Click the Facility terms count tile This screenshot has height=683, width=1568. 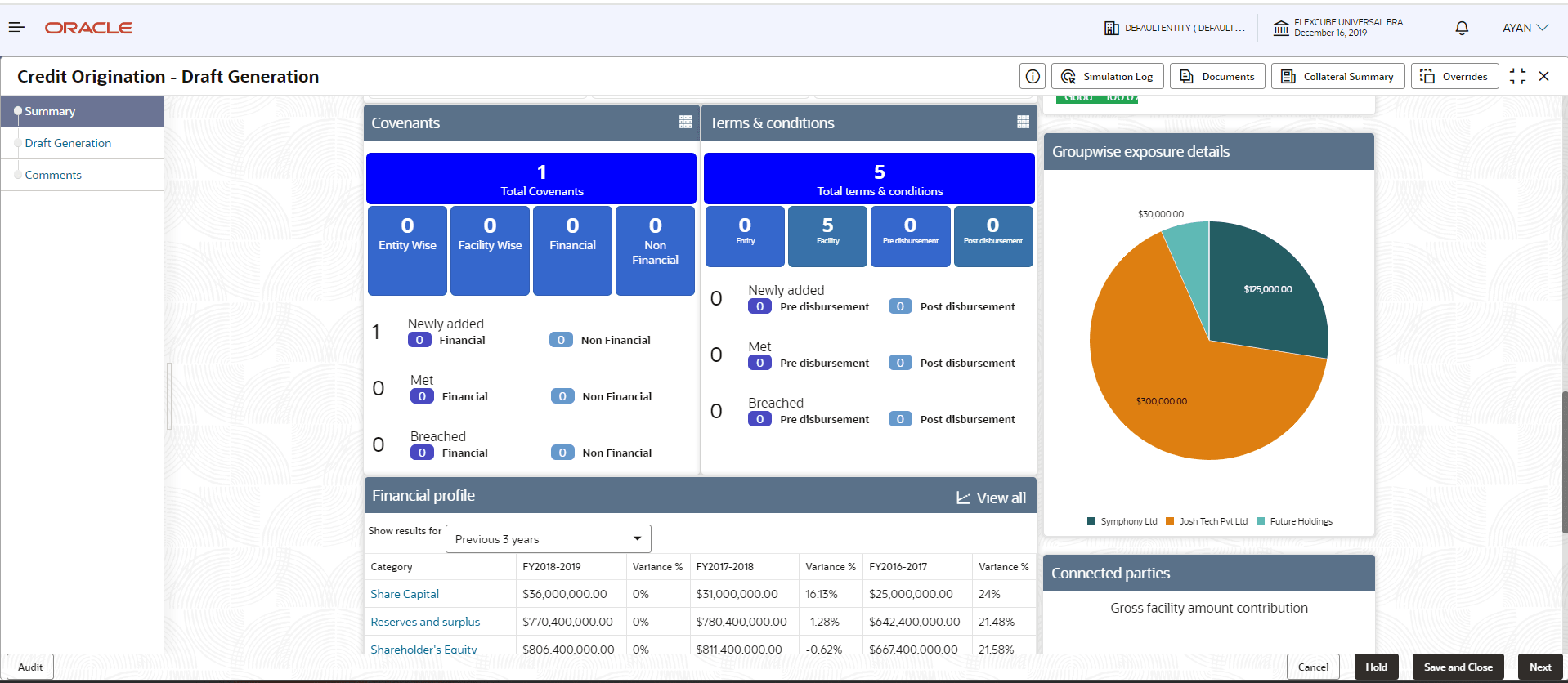coord(827,235)
